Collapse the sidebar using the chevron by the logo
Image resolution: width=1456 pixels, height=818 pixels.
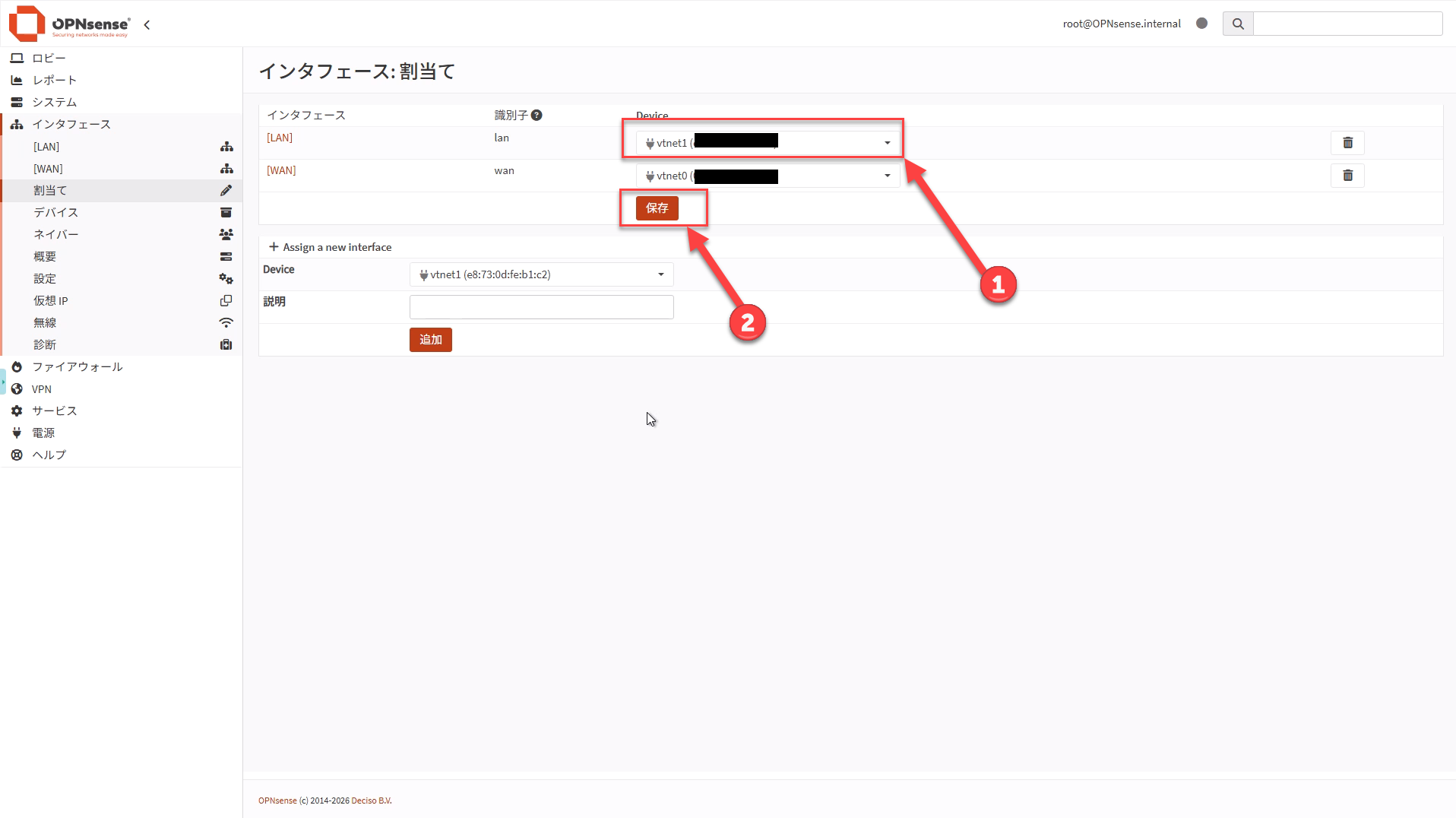coord(147,25)
